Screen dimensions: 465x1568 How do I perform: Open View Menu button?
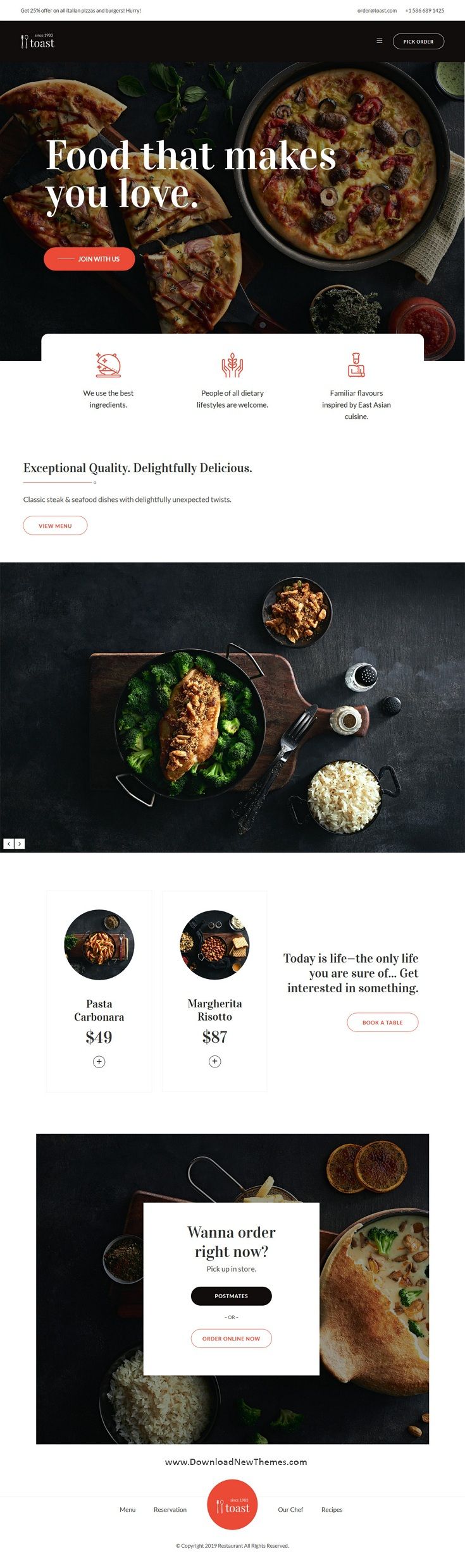(x=55, y=526)
